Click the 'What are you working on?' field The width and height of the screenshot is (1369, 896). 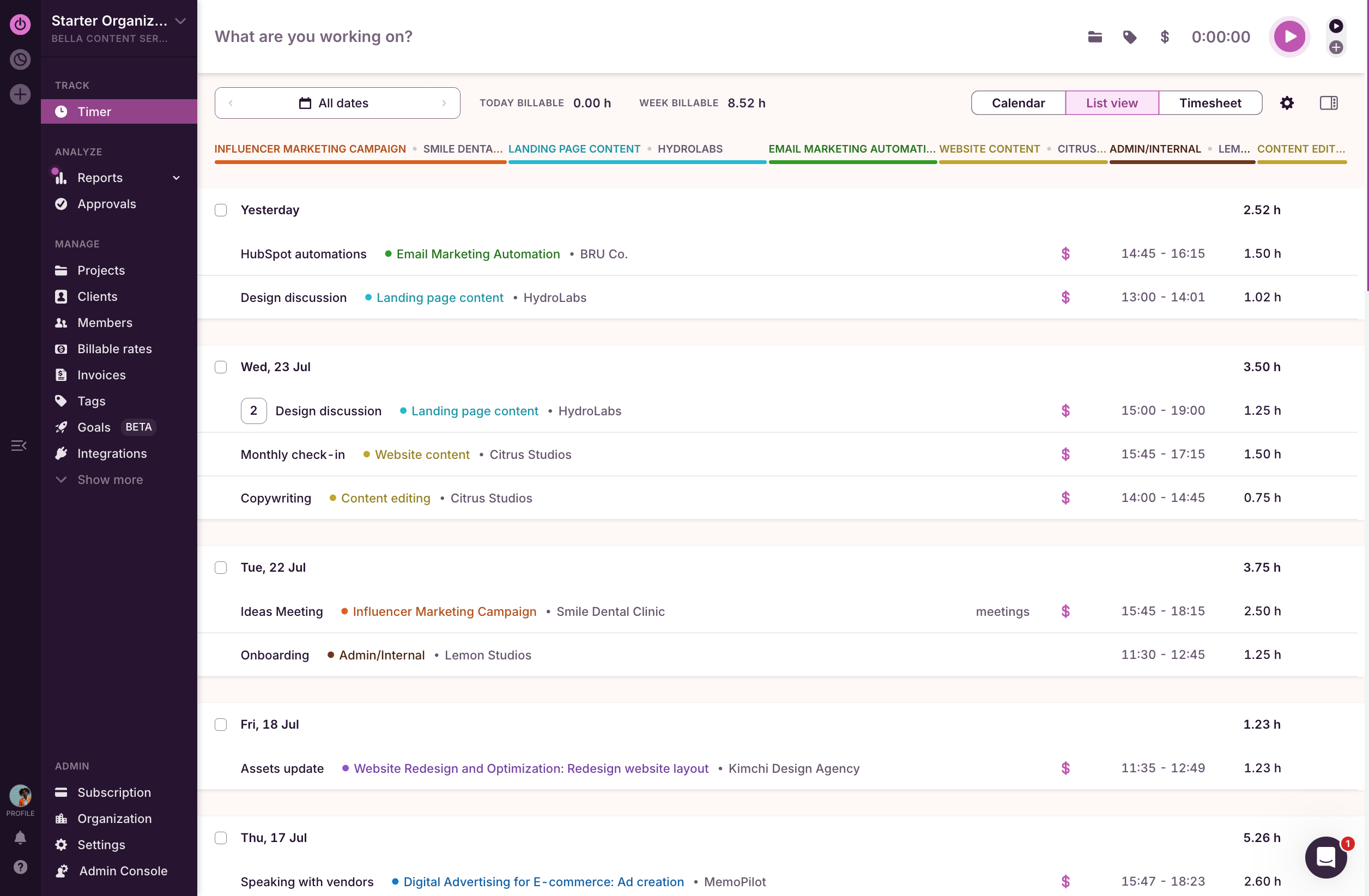313,37
